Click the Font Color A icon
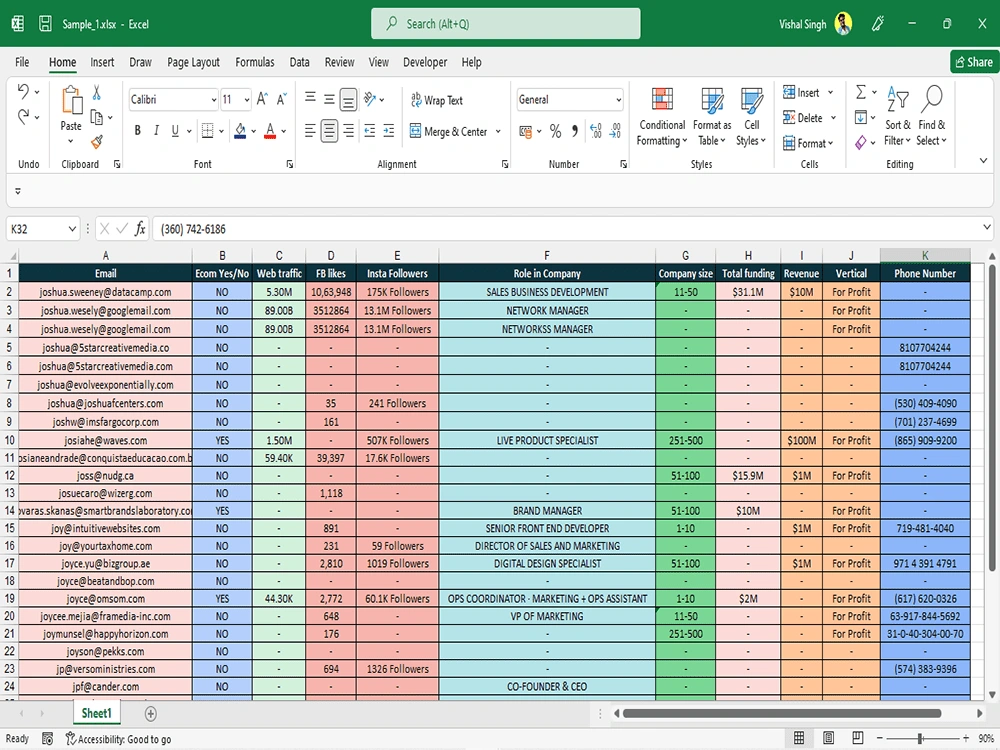This screenshot has width=1000, height=750. click(270, 131)
